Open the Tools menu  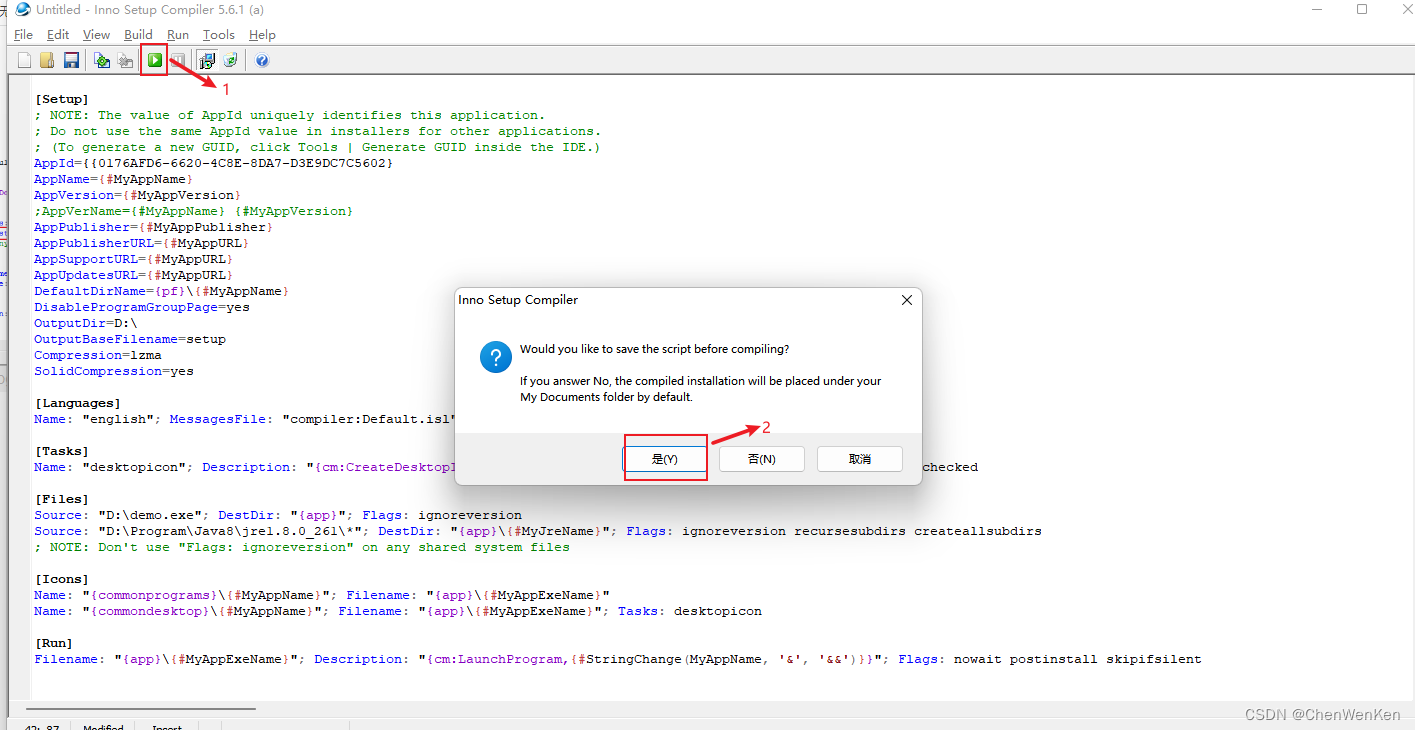tap(219, 35)
